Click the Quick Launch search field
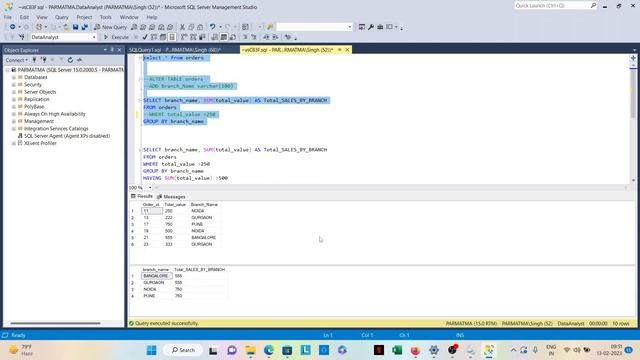The height and width of the screenshot is (360, 640). click(x=552, y=6)
